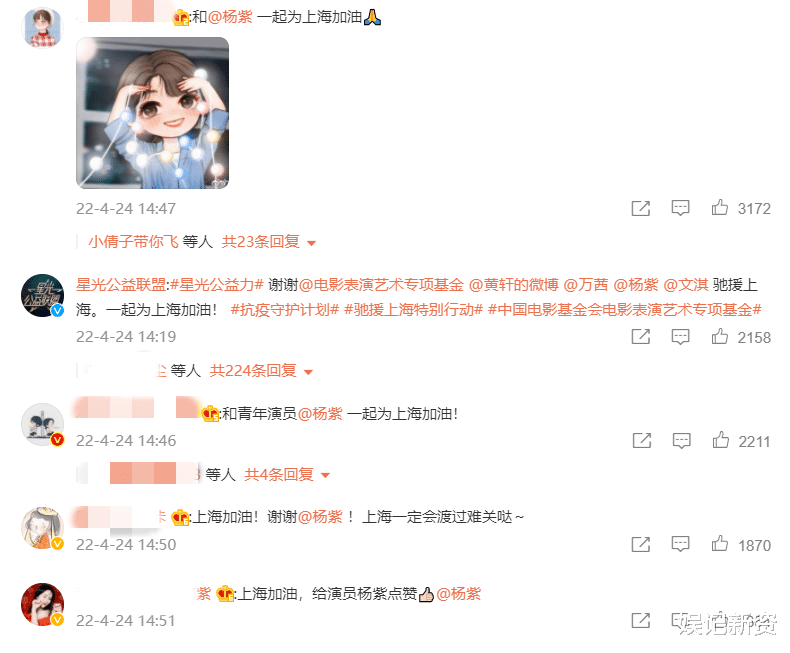Like the comment with 3172 likes

point(719,208)
